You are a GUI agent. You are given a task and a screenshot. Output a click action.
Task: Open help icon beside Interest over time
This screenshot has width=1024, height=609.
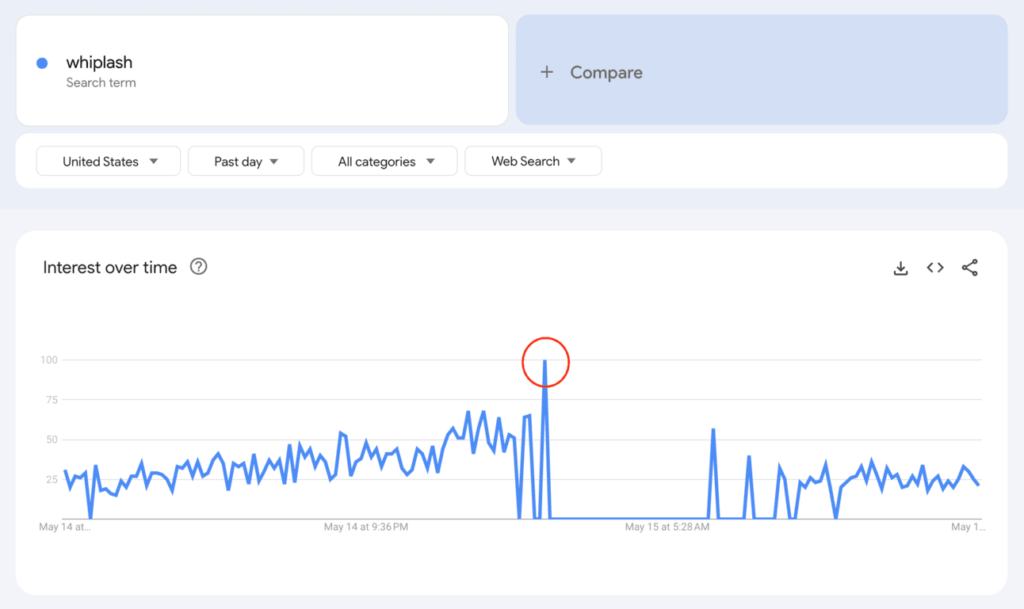pos(199,267)
